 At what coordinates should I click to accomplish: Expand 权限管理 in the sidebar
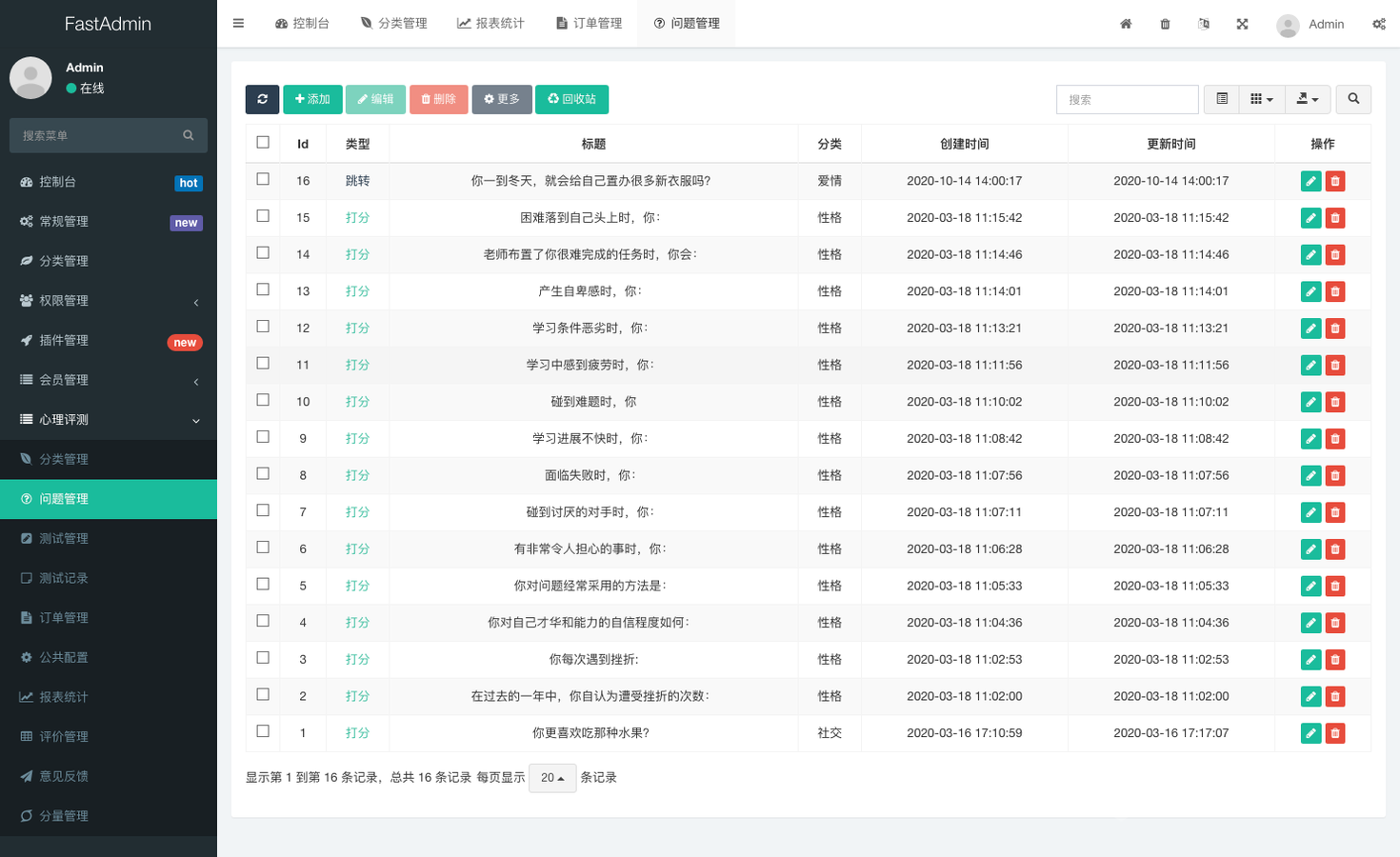pos(109,301)
